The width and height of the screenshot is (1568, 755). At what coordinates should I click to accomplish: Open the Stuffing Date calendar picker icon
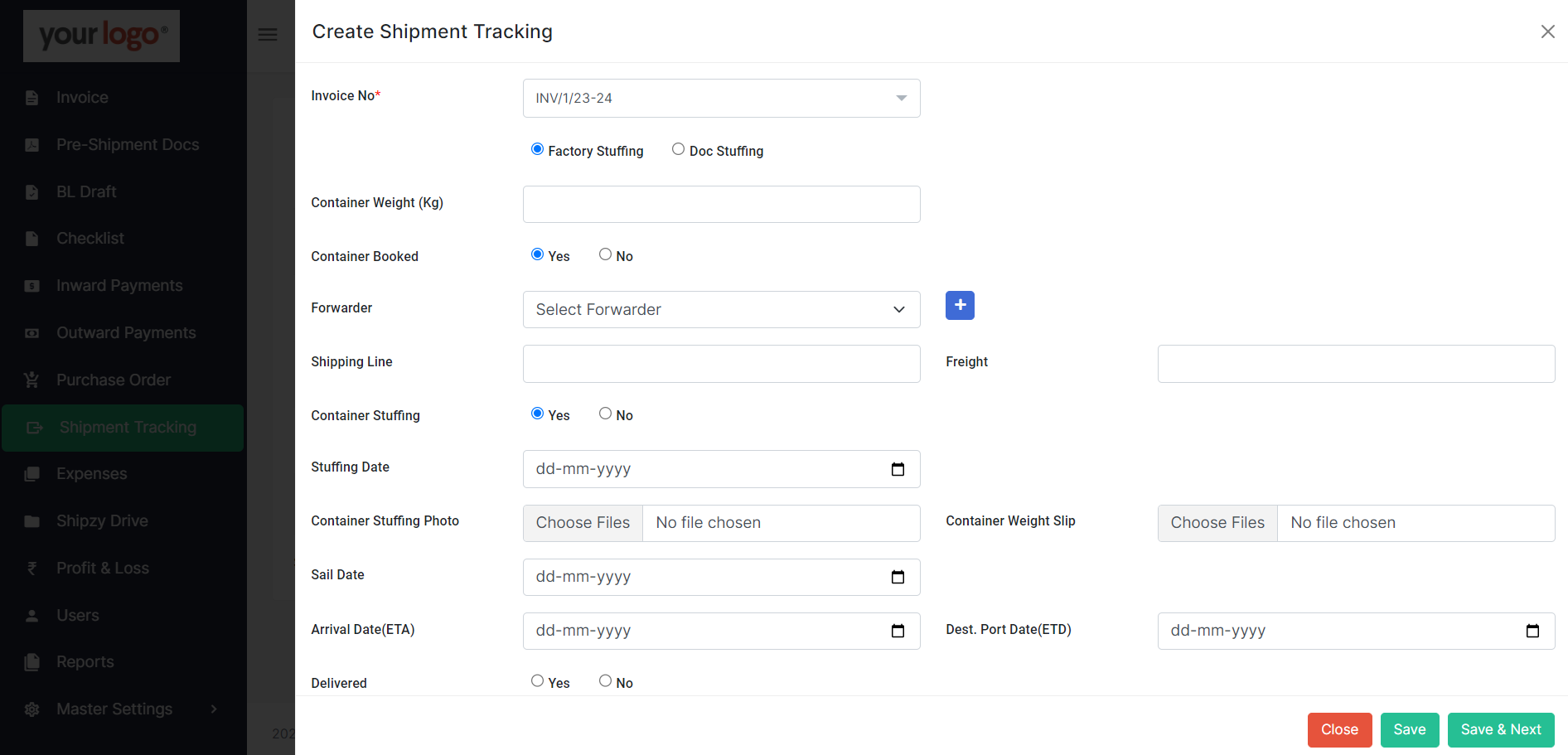(898, 470)
